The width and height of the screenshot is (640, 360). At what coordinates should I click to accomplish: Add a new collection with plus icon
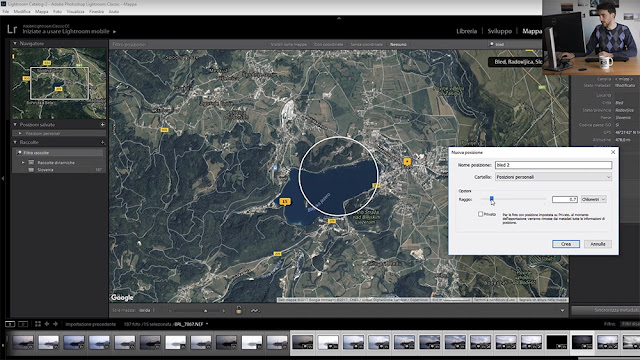tap(102, 142)
